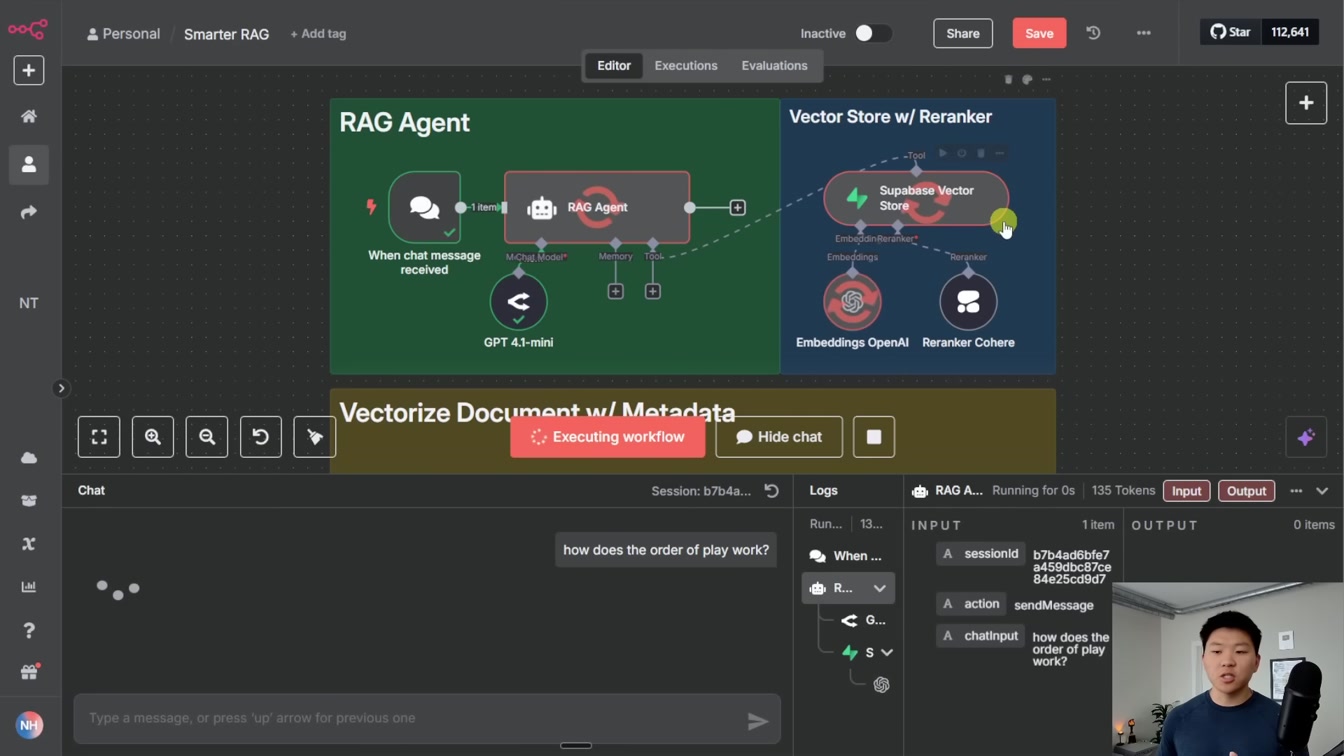Image resolution: width=1344 pixels, height=756 pixels.
Task: Deactivate Supabase node via power icon
Action: 961,153
